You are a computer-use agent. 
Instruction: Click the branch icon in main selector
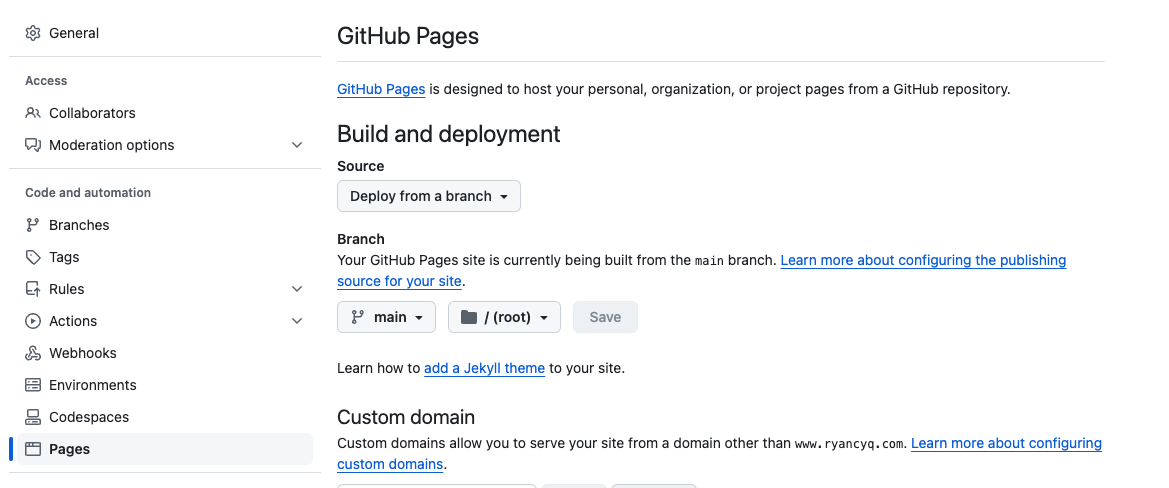(358, 317)
